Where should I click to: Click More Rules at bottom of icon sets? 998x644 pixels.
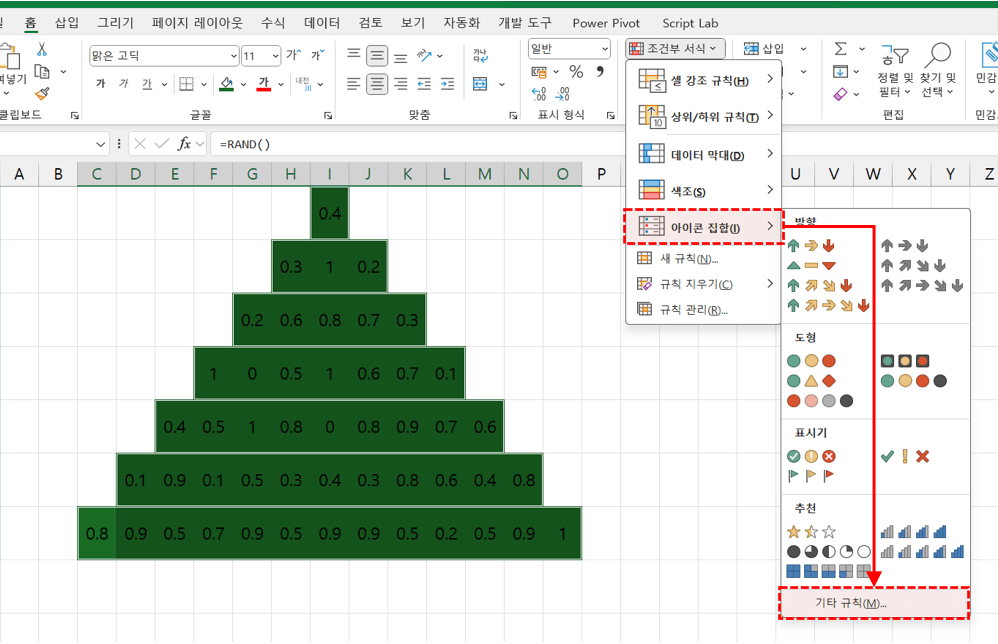[x=874, y=603]
